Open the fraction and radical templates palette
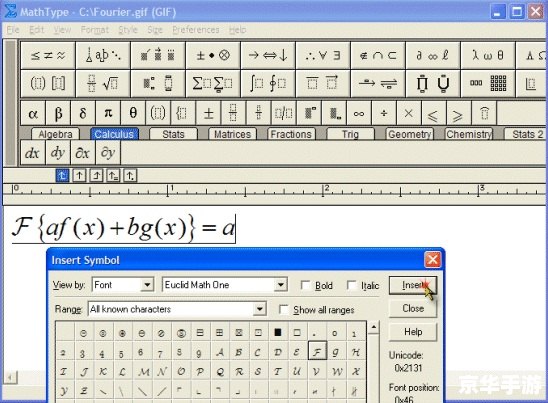Screen dimensions: 548x403 [x=103, y=83]
